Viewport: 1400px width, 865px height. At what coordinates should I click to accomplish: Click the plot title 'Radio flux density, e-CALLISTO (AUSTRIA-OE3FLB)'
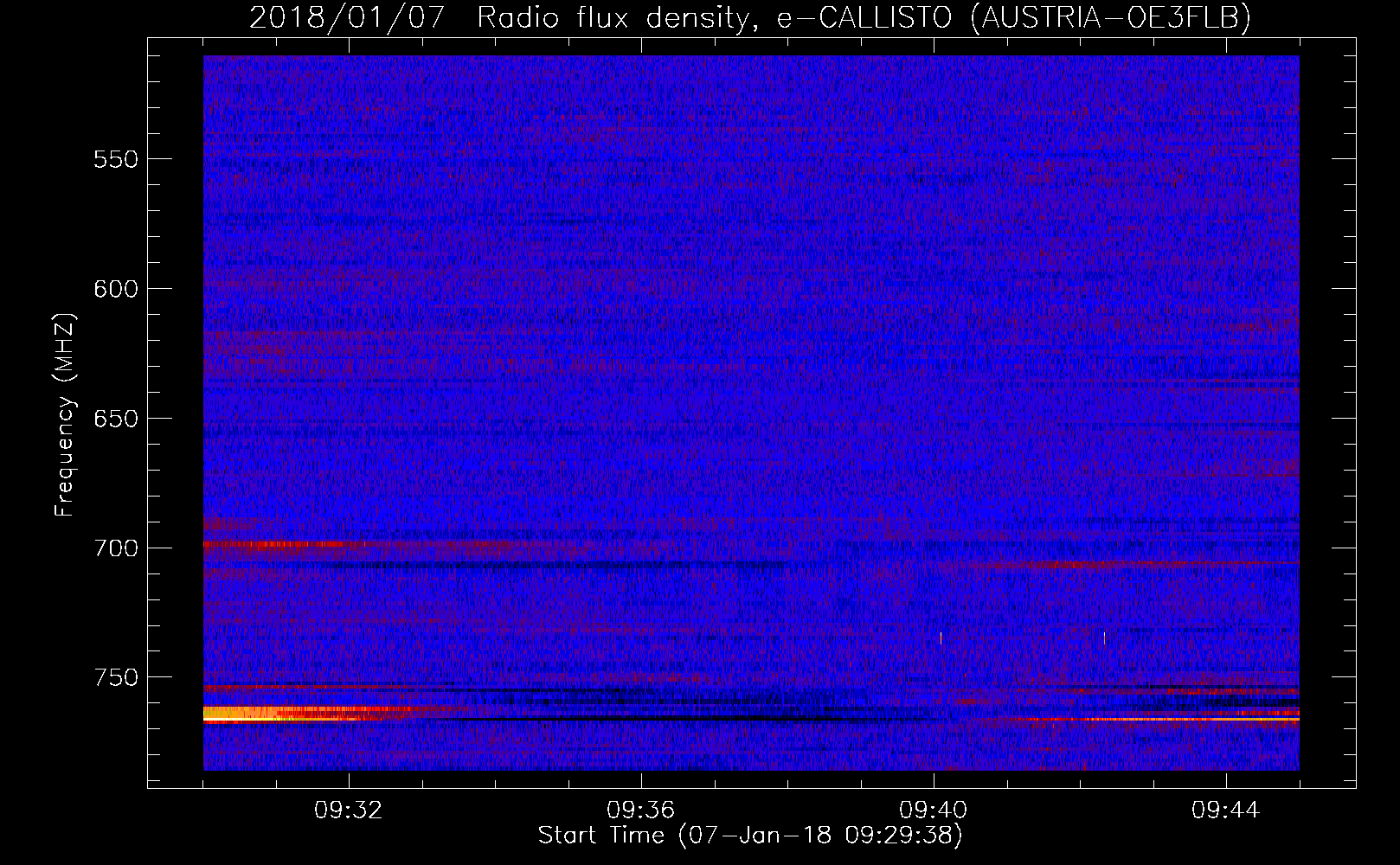864,17
